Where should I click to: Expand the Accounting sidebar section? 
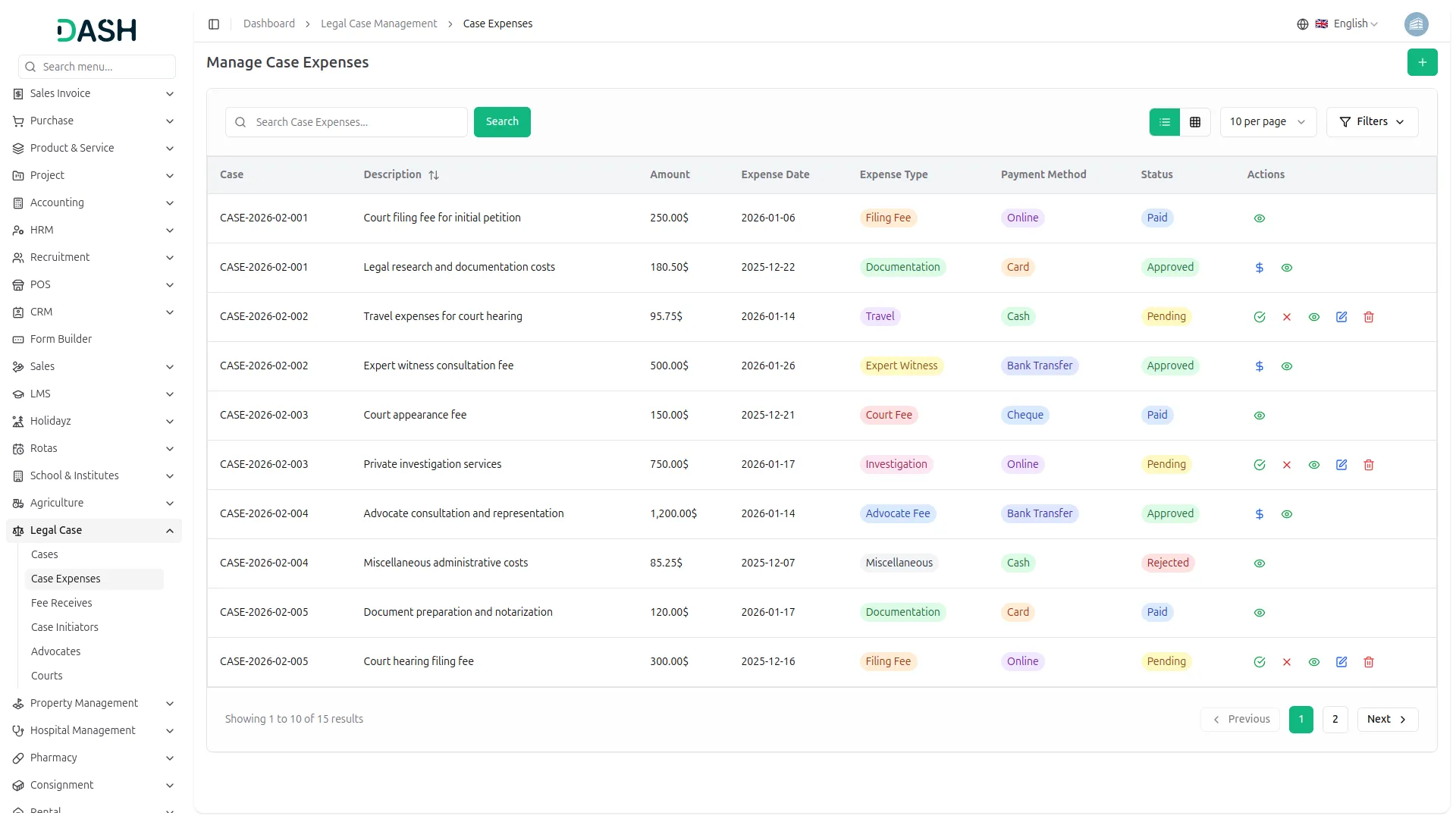coord(94,202)
